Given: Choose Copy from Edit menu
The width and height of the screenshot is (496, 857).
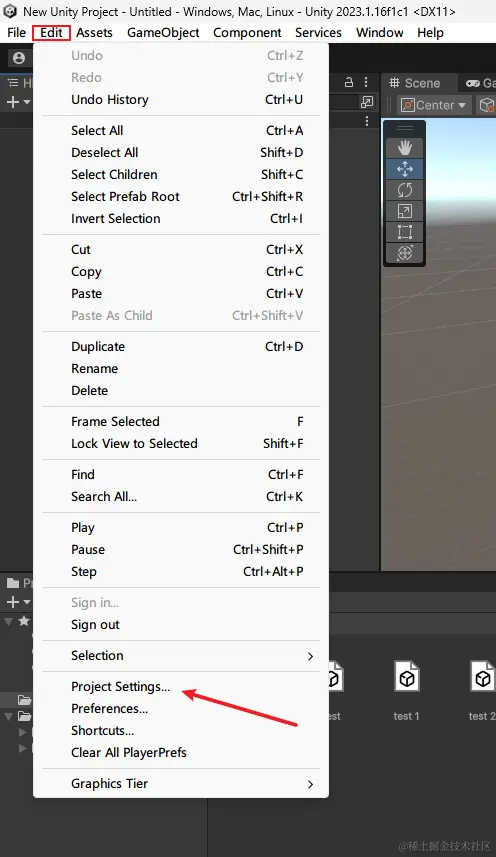Looking at the screenshot, I should pos(181,272).
